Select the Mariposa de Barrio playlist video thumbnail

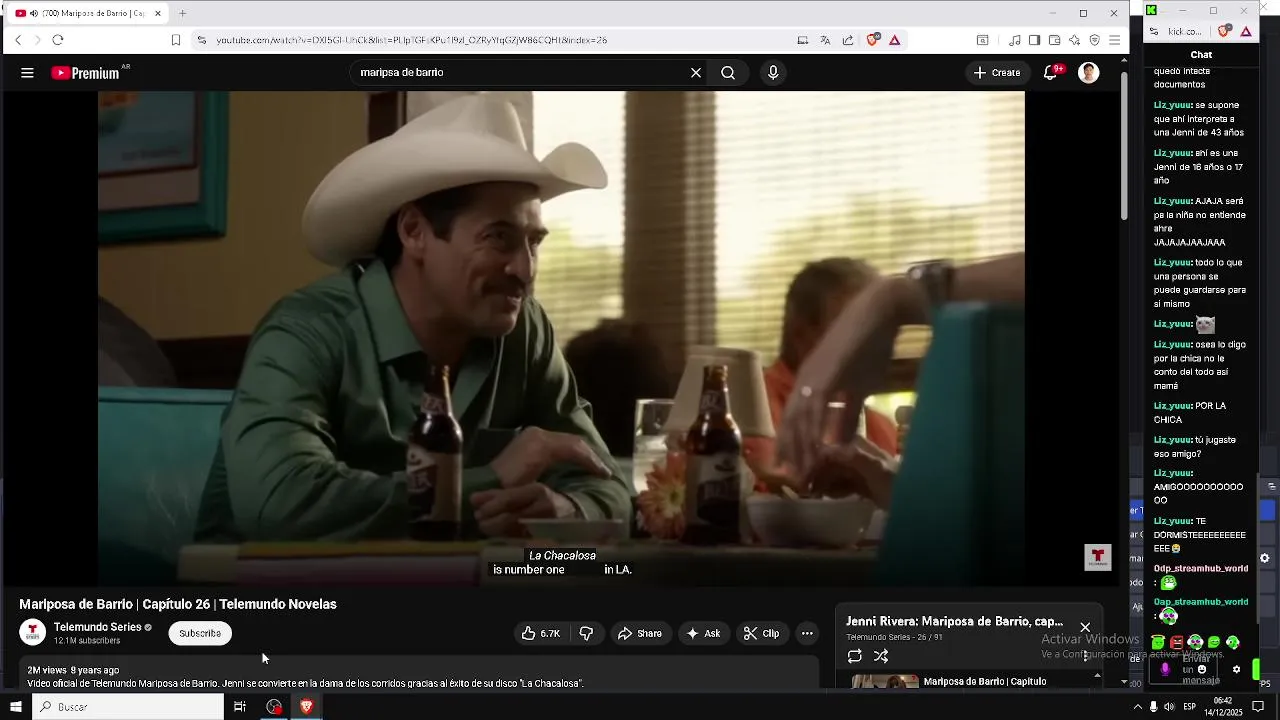click(x=885, y=681)
